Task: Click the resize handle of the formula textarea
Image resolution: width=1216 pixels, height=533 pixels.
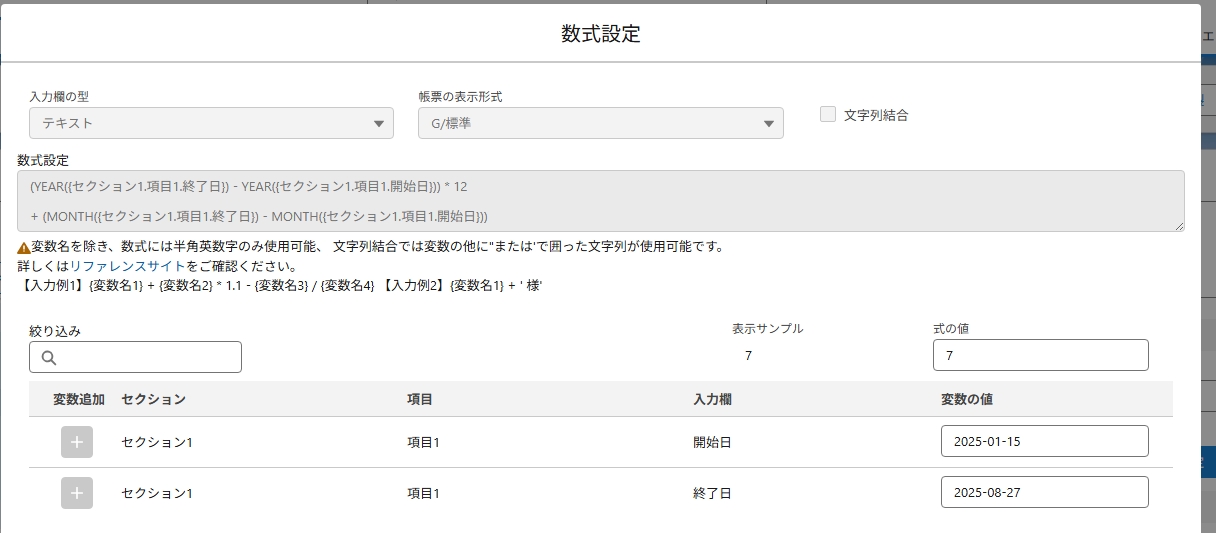Action: pyautogui.click(x=1179, y=227)
